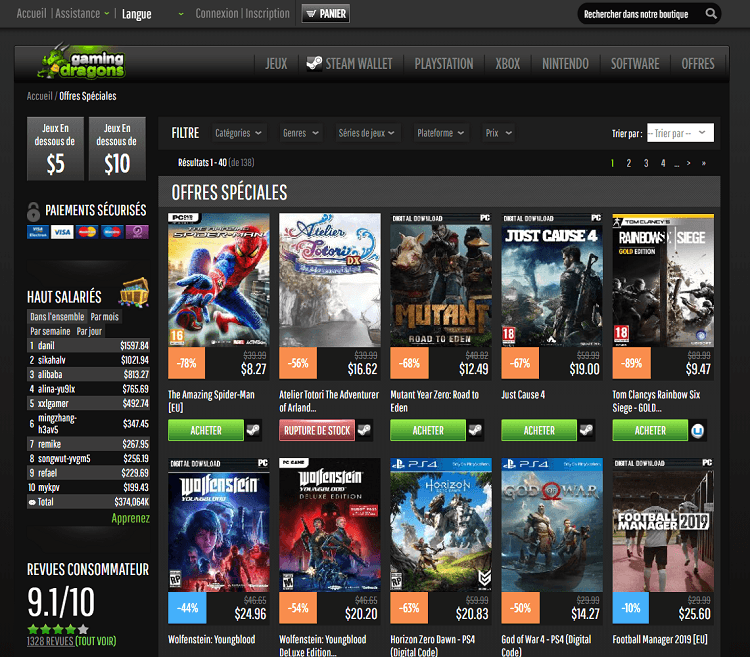Open the Trier par sort combo box
750x657 pixels.
click(x=680, y=133)
